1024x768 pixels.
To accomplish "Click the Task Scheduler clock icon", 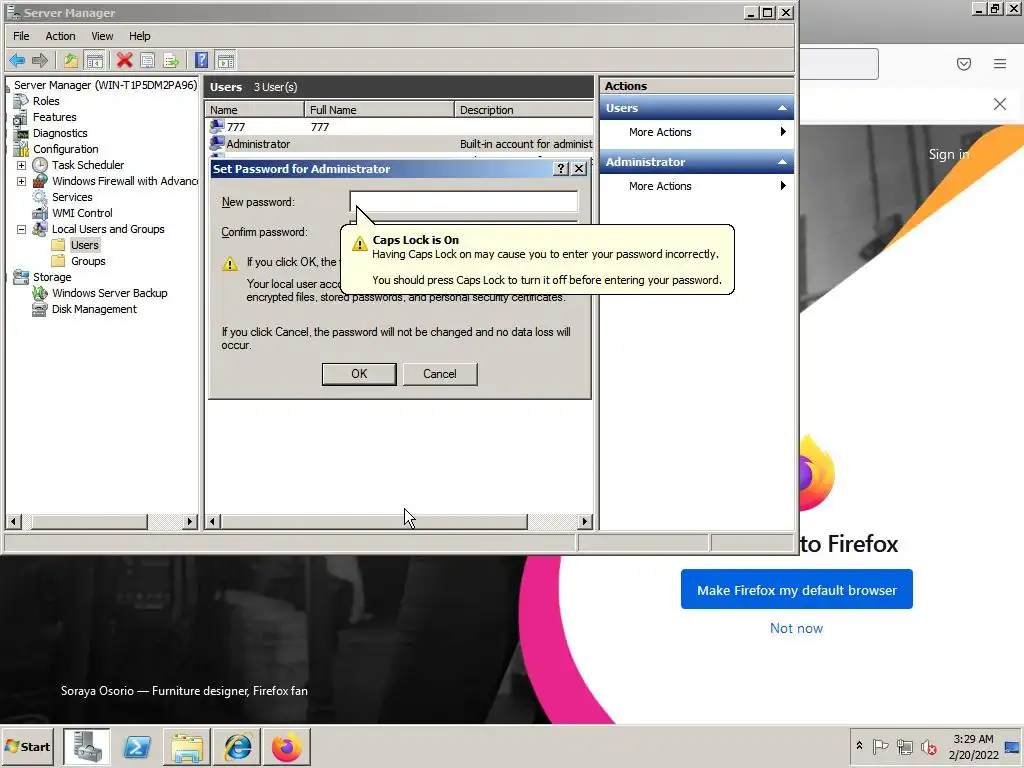I will pyautogui.click(x=40, y=165).
